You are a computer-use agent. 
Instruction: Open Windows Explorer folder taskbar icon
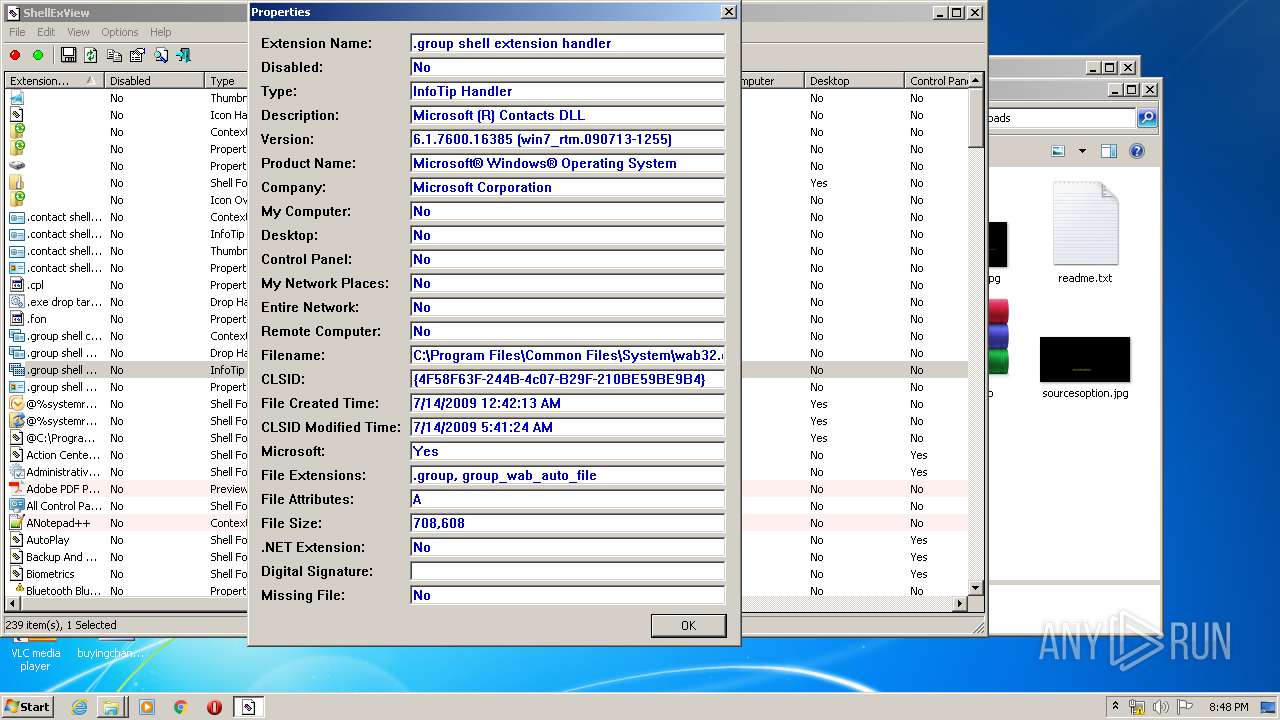tap(111, 707)
